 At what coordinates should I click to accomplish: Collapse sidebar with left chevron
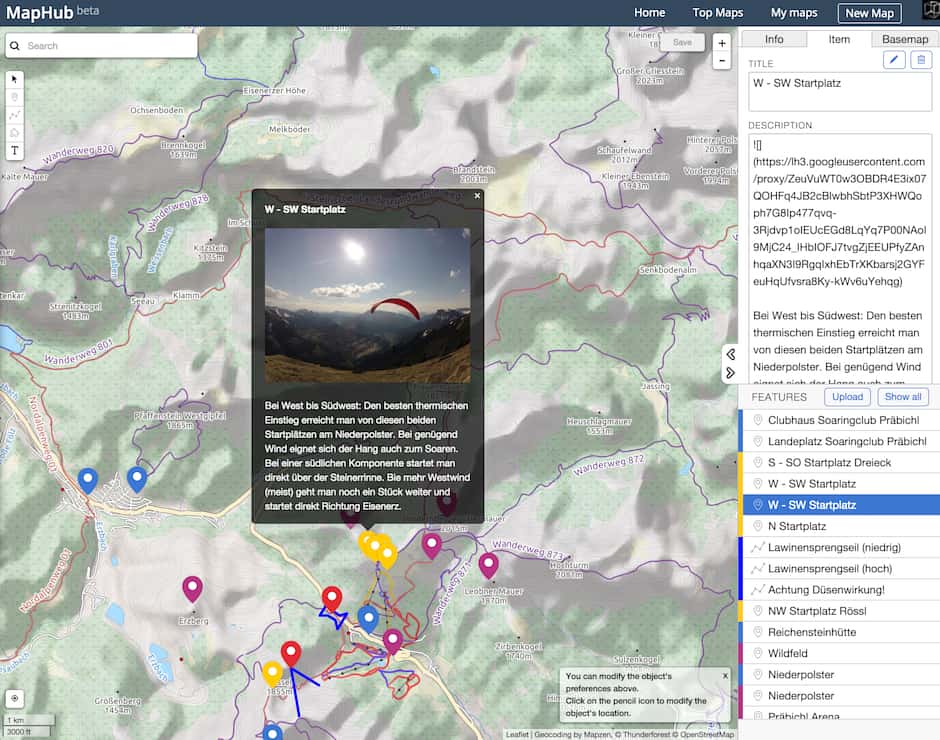[731, 354]
